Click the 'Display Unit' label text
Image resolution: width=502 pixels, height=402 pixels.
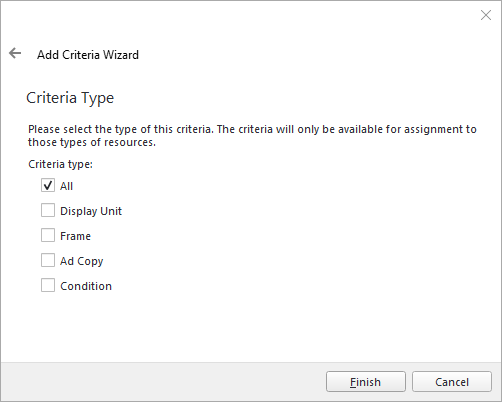click(91, 211)
